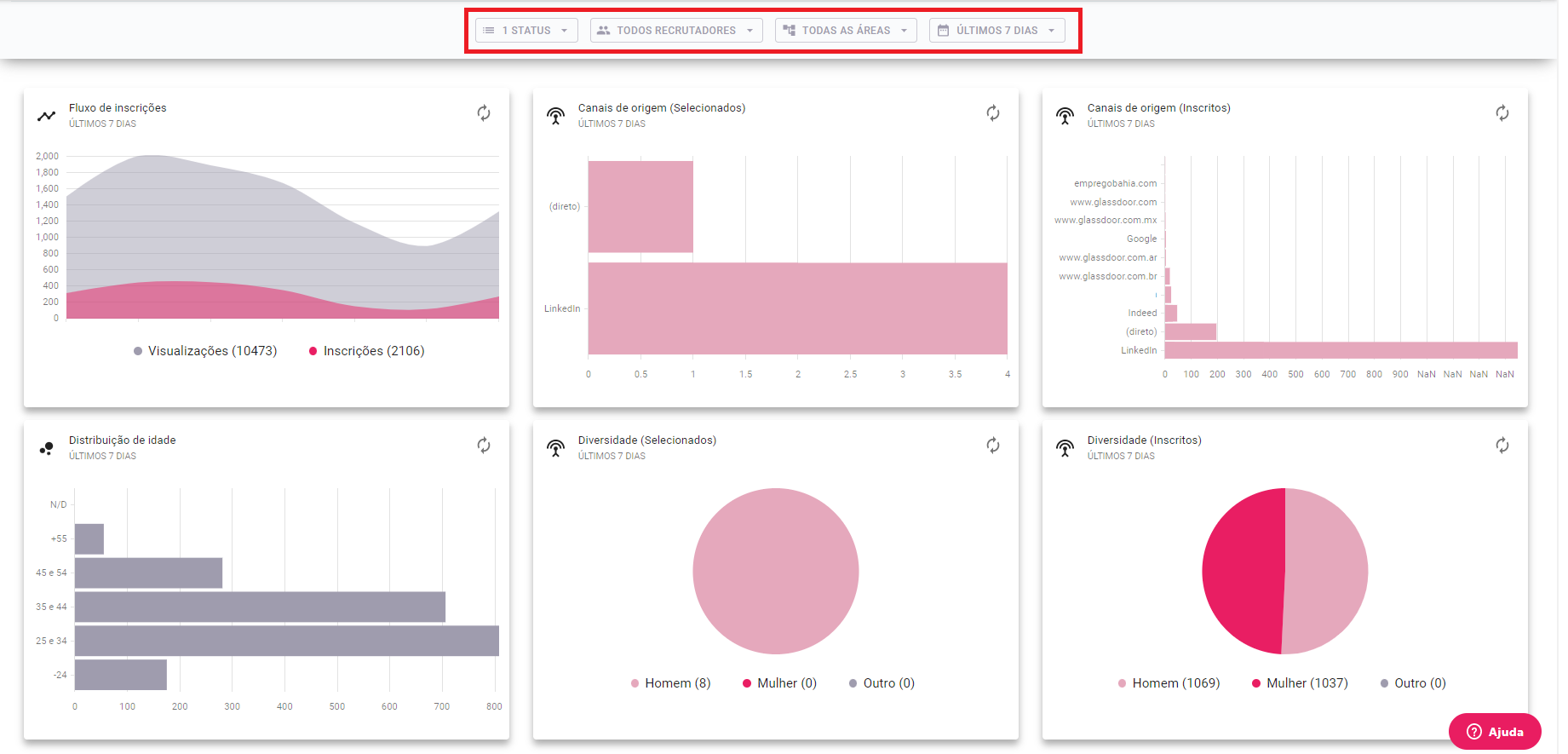Refresh Diversidade (Selecionados) pie chart
This screenshot has height=754, width=1568.
pyautogui.click(x=992, y=446)
